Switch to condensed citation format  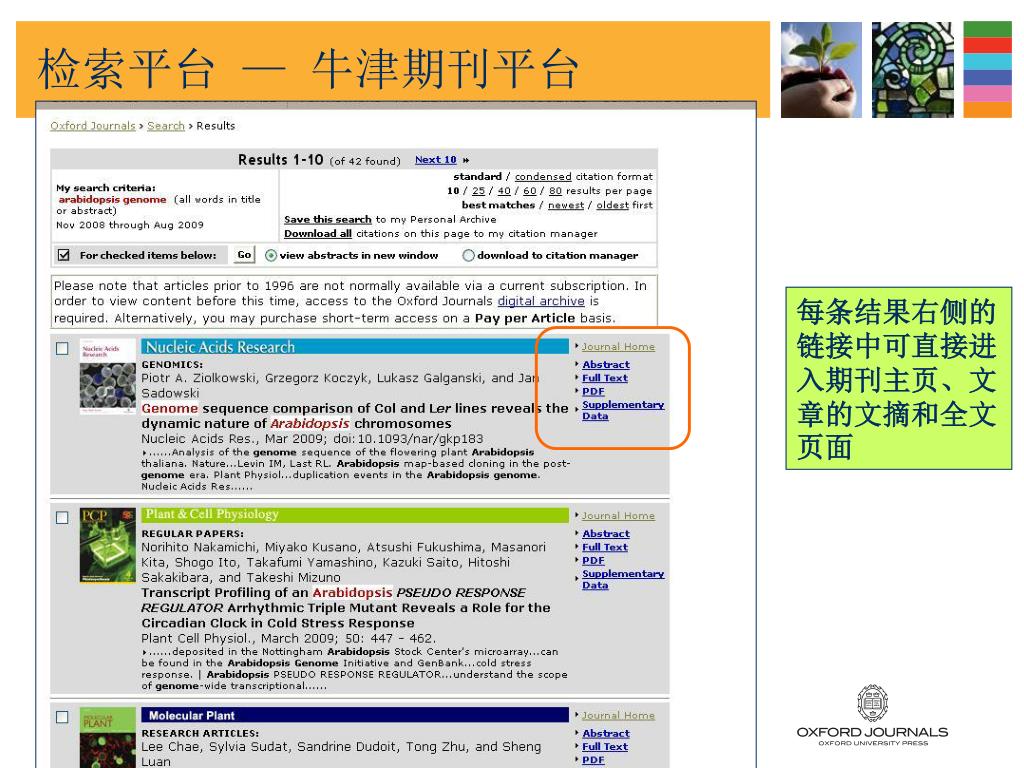[x=543, y=176]
